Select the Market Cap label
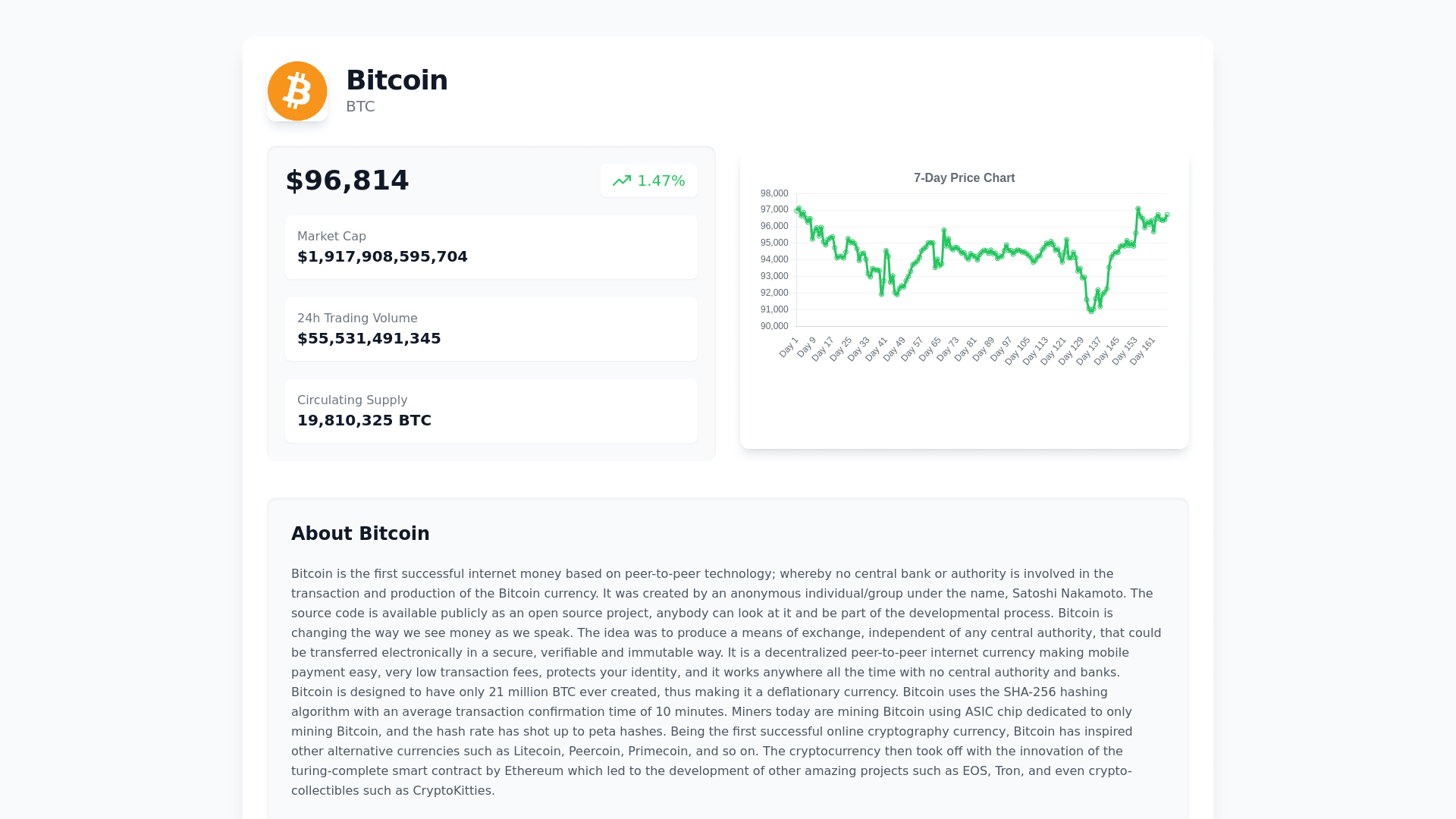 pos(331,237)
